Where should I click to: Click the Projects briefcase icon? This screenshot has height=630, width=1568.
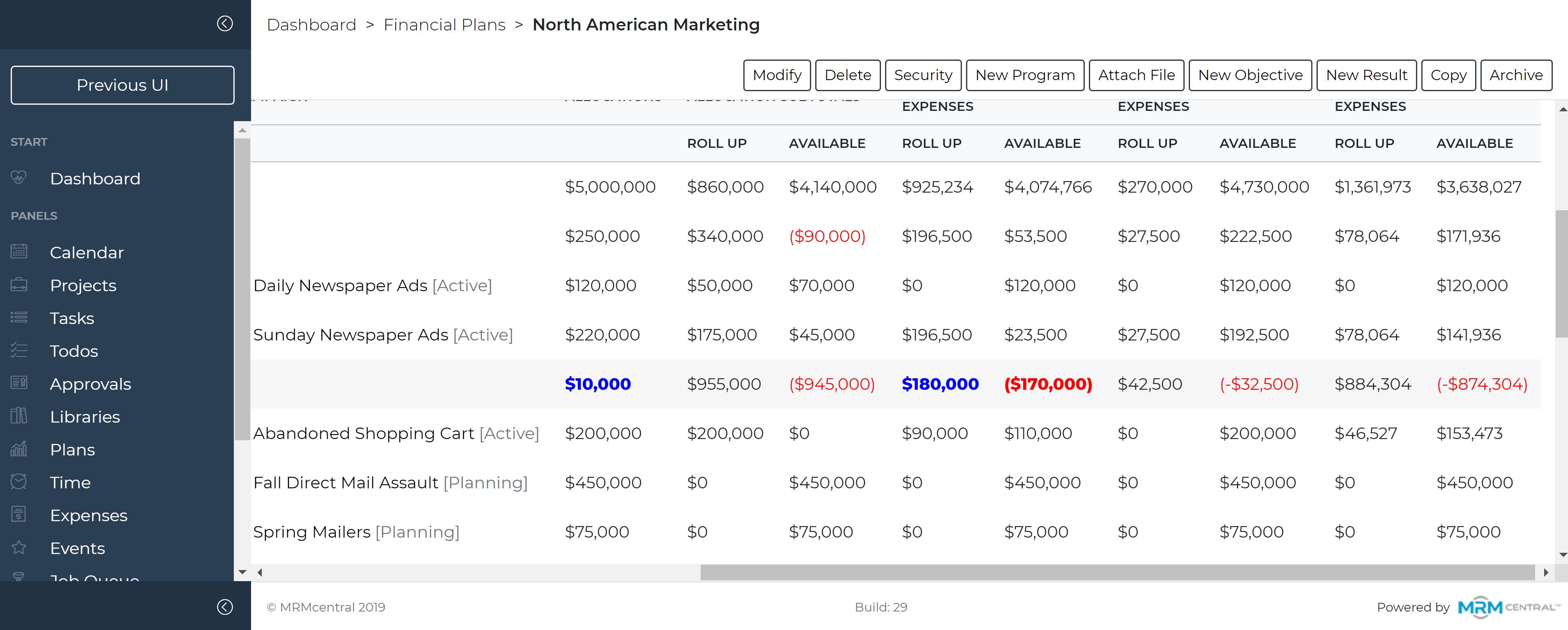click(x=19, y=285)
